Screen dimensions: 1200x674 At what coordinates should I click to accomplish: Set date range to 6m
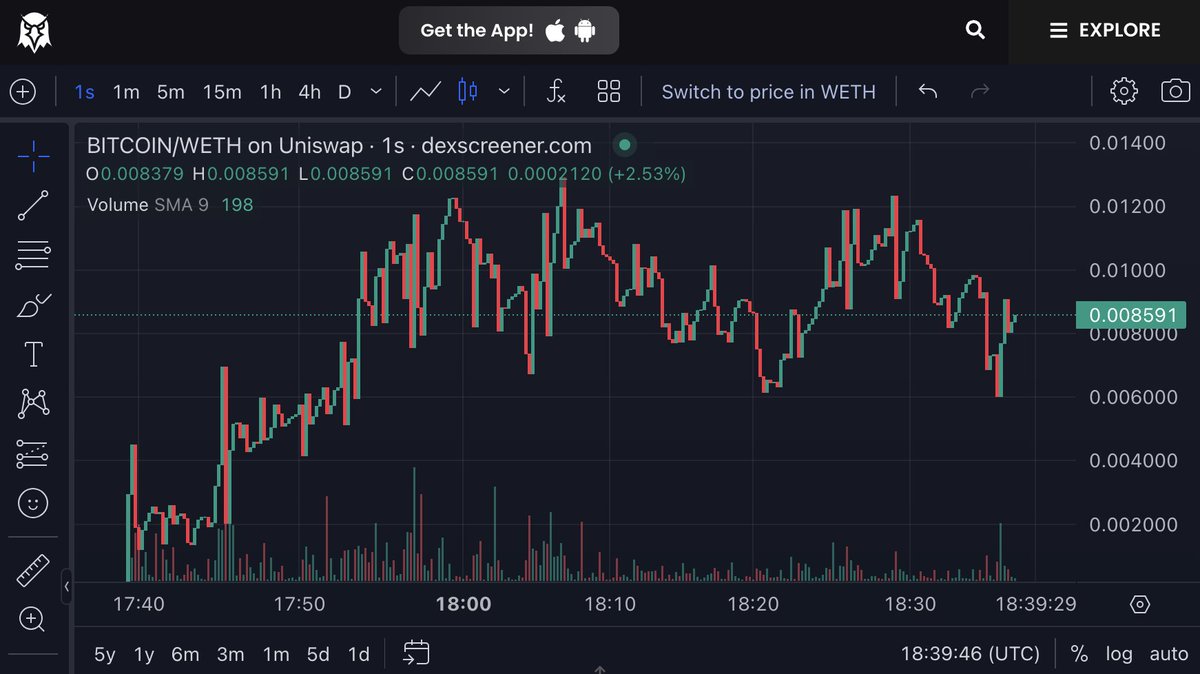coord(185,654)
